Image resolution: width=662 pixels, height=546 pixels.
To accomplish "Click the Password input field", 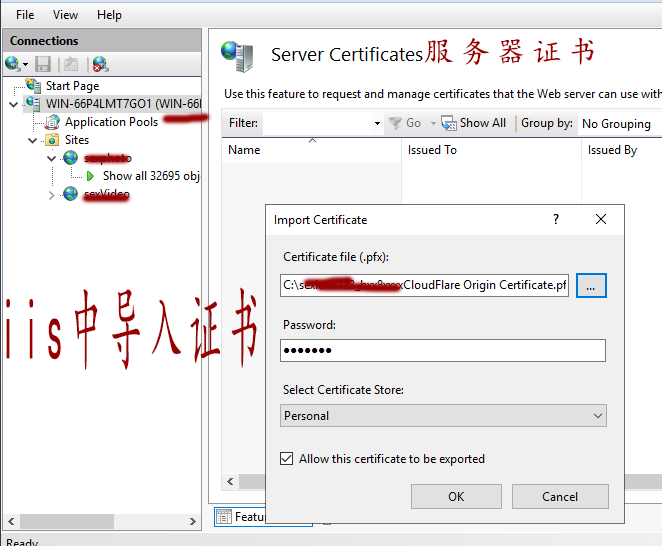I will pos(443,351).
